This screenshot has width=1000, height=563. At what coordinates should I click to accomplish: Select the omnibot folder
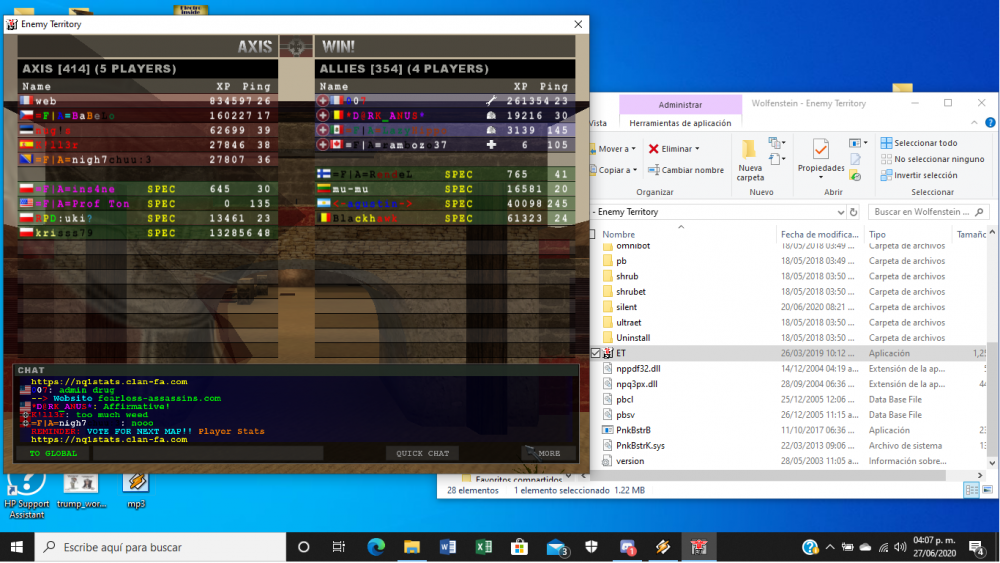pyautogui.click(x=633, y=245)
